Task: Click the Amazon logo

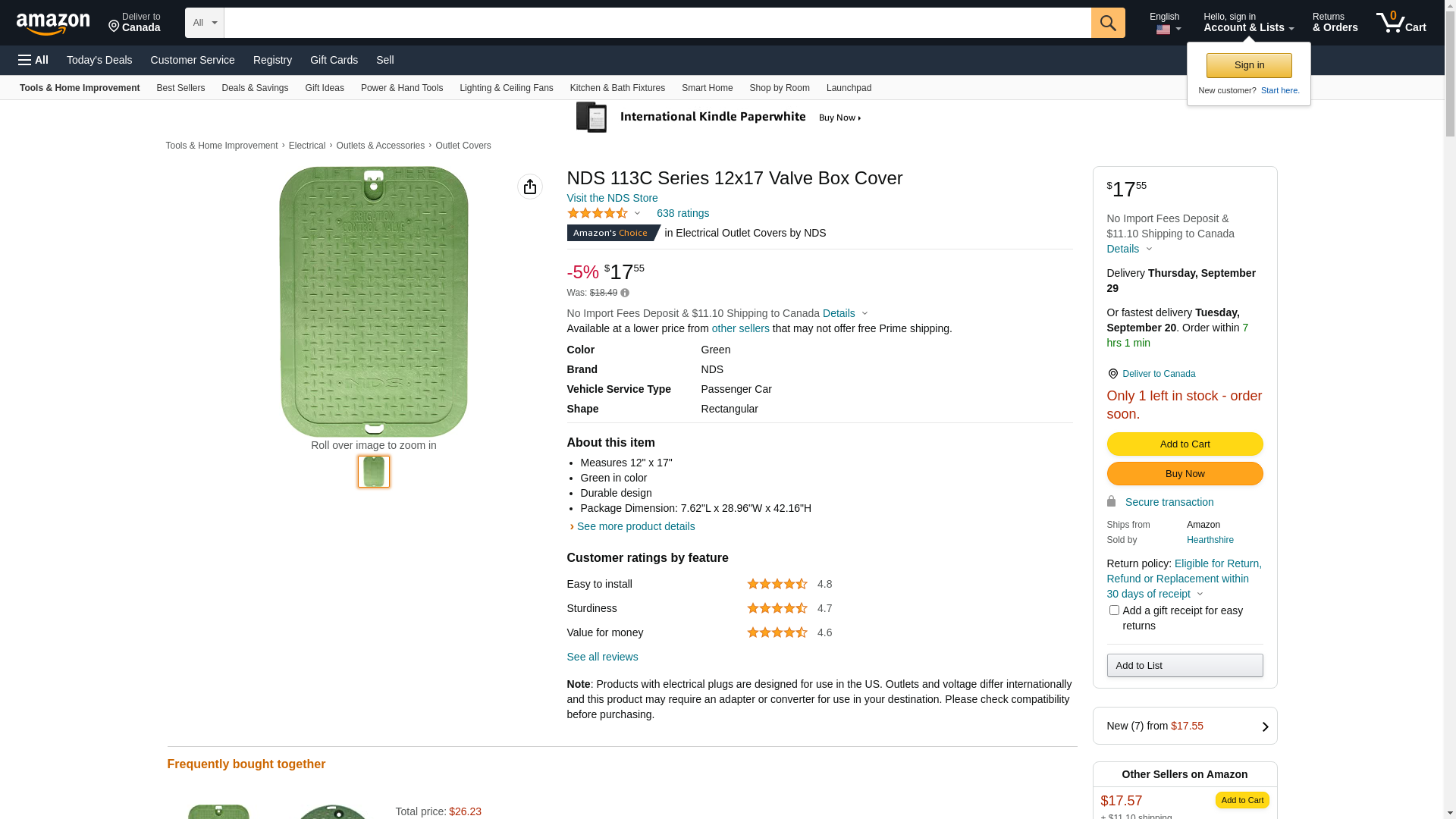Action: click(53, 24)
